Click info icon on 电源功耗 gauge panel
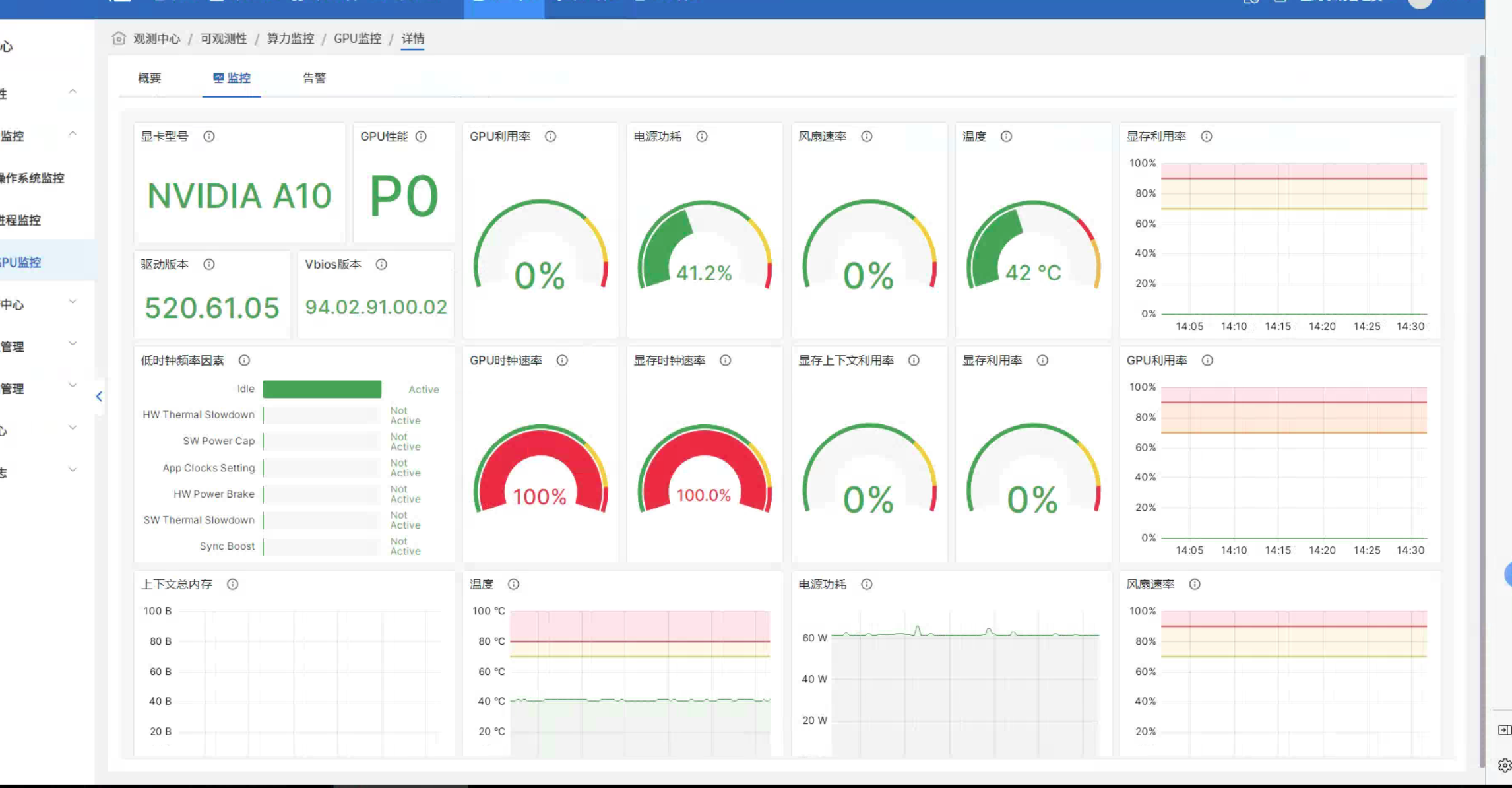Screen dimensions: 1512x788 [x=702, y=137]
